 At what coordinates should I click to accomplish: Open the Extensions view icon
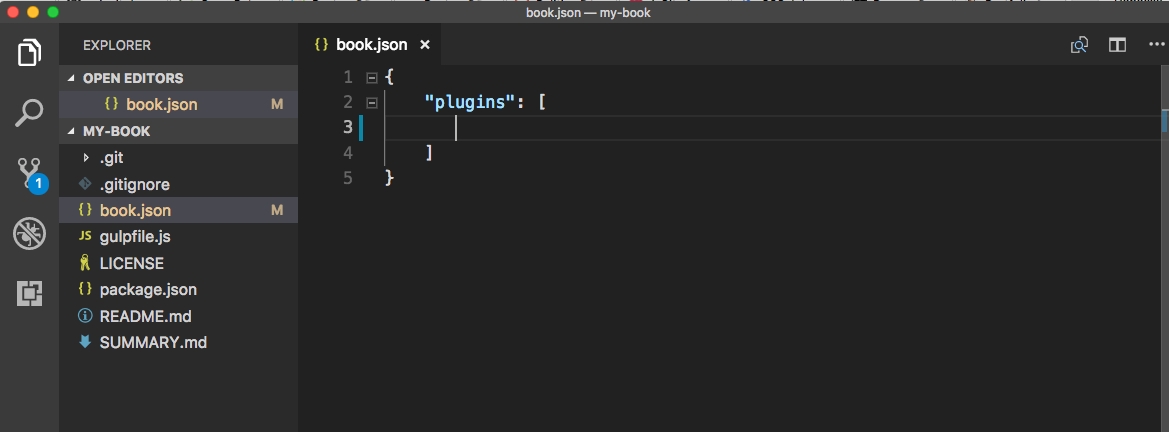point(30,294)
